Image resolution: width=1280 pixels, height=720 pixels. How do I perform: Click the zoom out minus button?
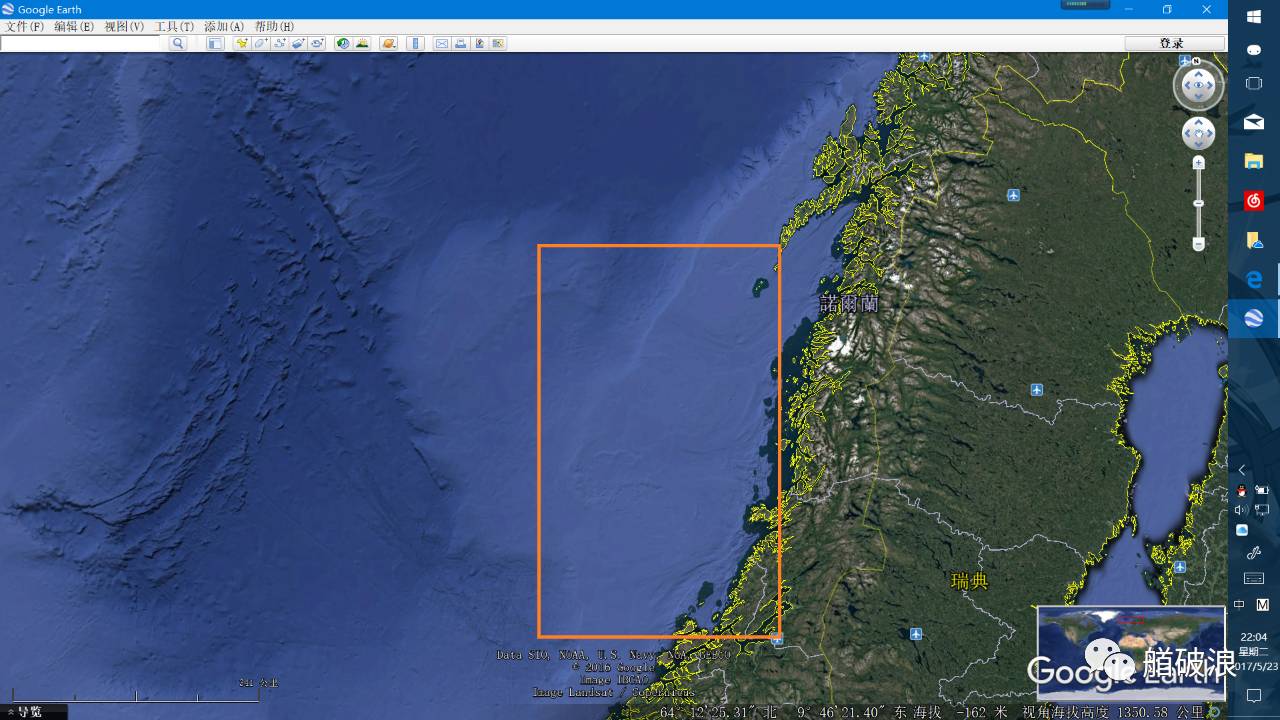1198,244
